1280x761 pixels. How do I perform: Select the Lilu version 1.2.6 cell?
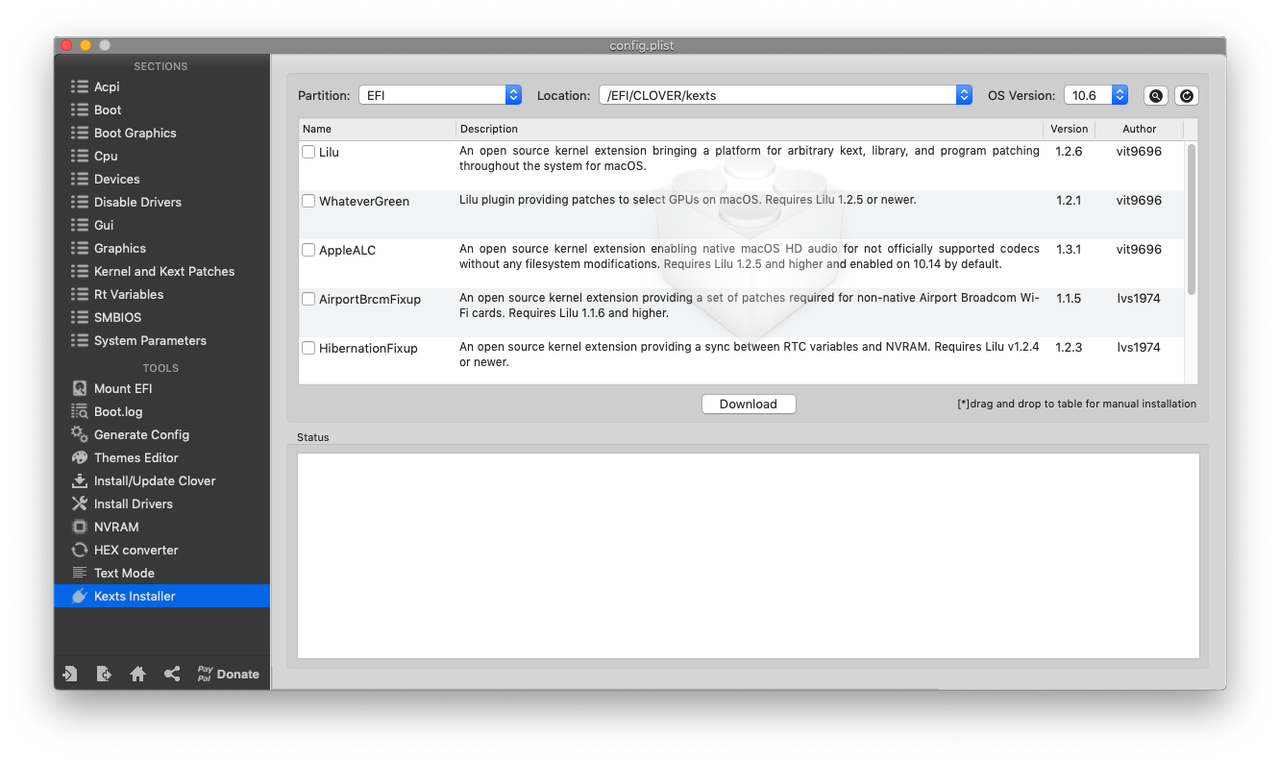coord(1068,152)
